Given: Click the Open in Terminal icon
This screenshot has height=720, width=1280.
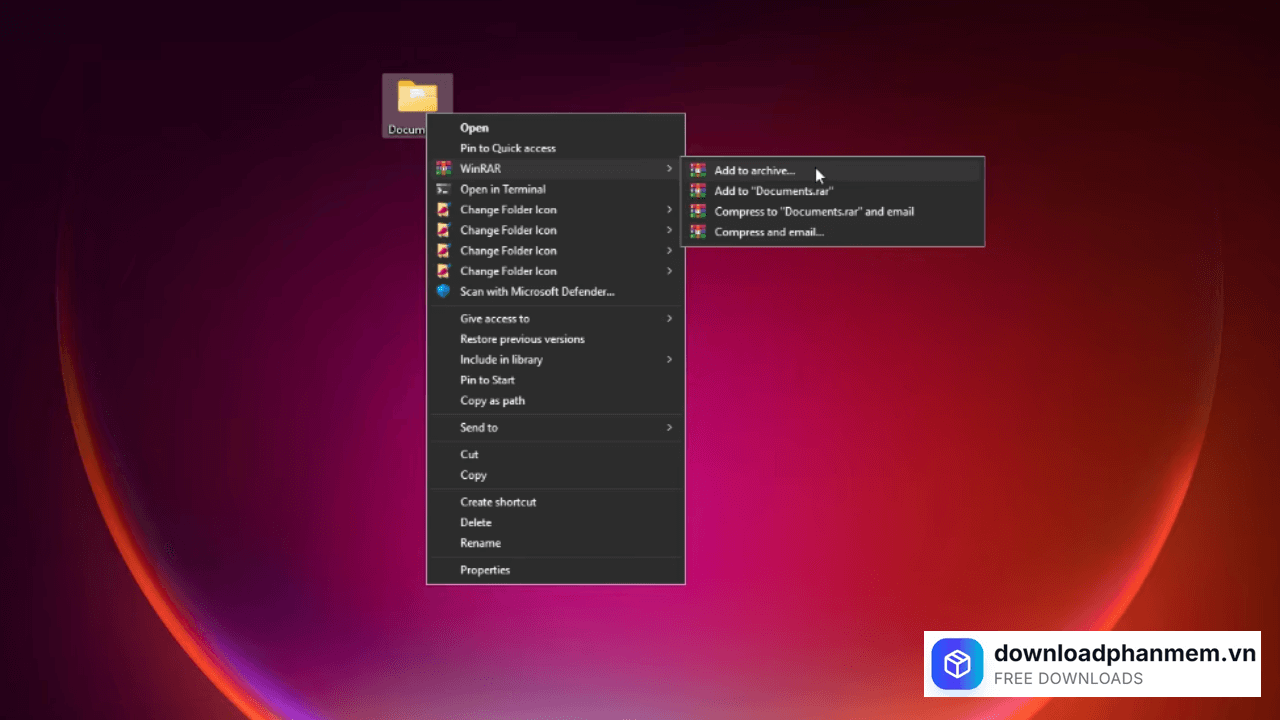Looking at the screenshot, I should point(444,189).
